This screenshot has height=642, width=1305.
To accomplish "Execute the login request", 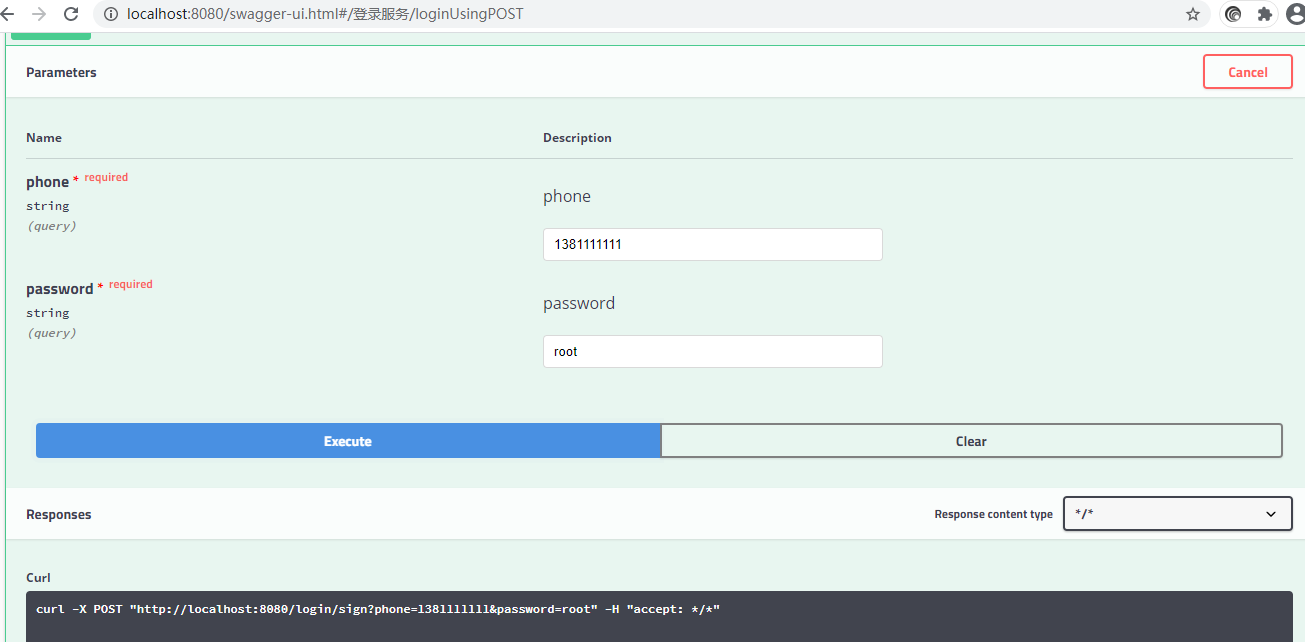I will point(348,441).
